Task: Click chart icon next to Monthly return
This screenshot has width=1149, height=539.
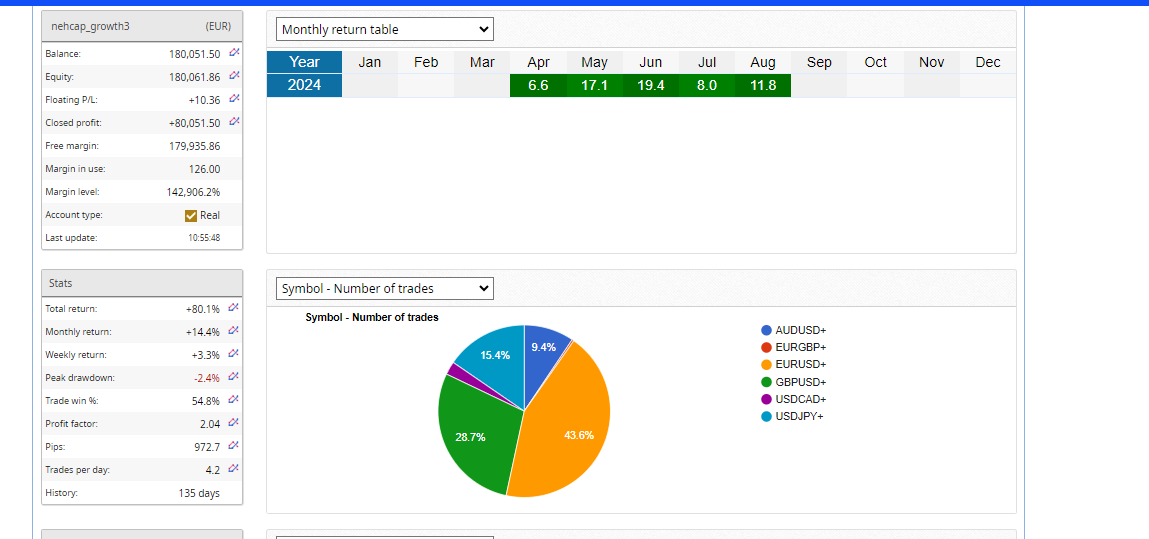Action: (x=234, y=331)
